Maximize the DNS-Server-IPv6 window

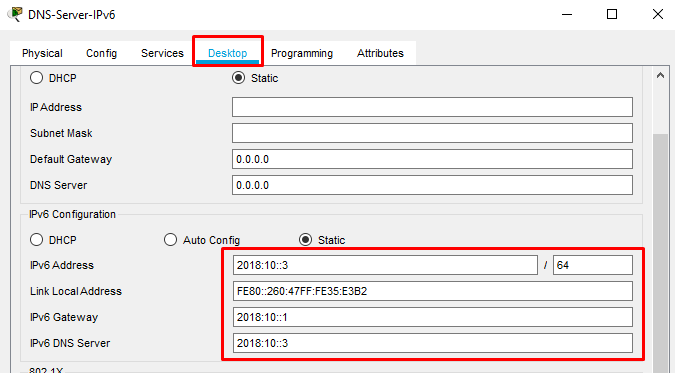pos(612,14)
